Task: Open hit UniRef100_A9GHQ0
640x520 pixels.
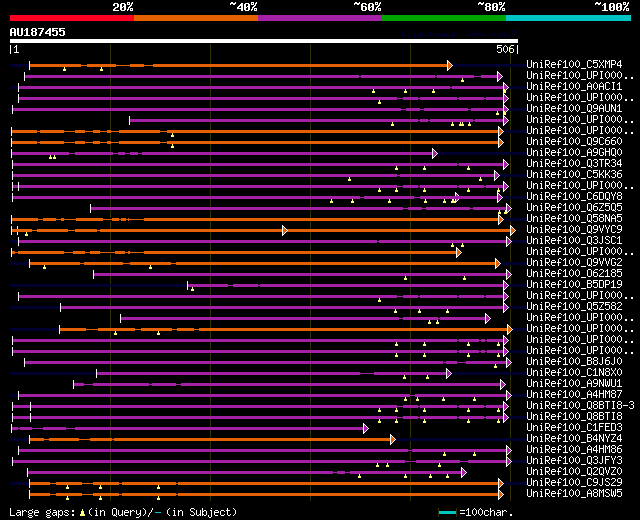Action: 574,153
